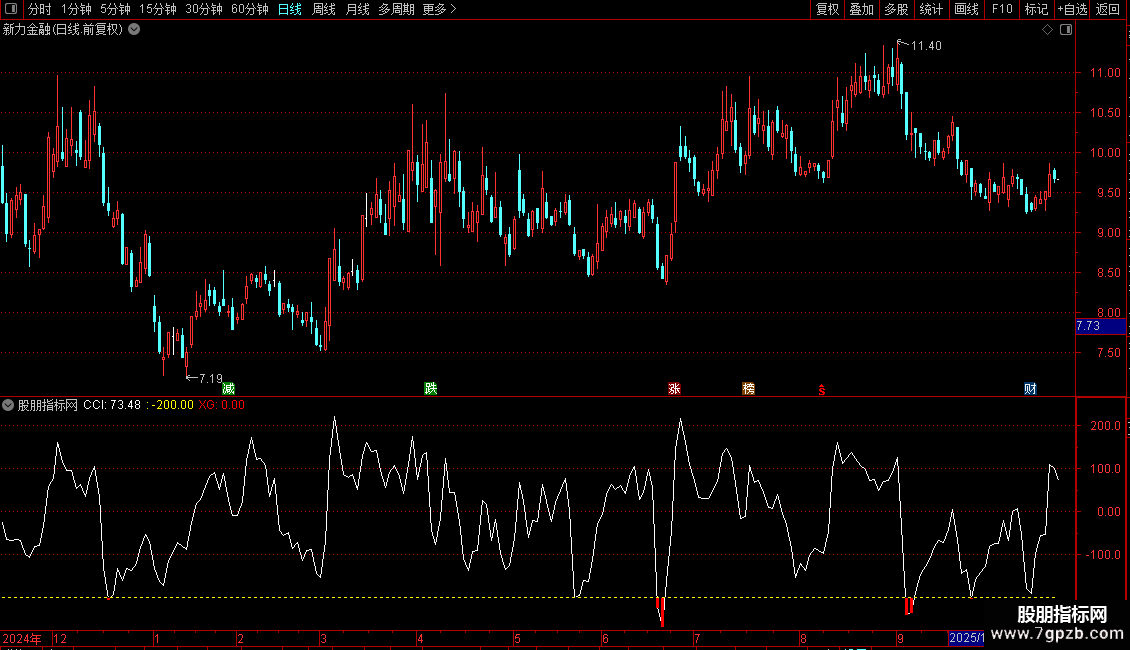Select the 1分钟 period tab
This screenshot has width=1130, height=650.
pyautogui.click(x=76, y=9)
